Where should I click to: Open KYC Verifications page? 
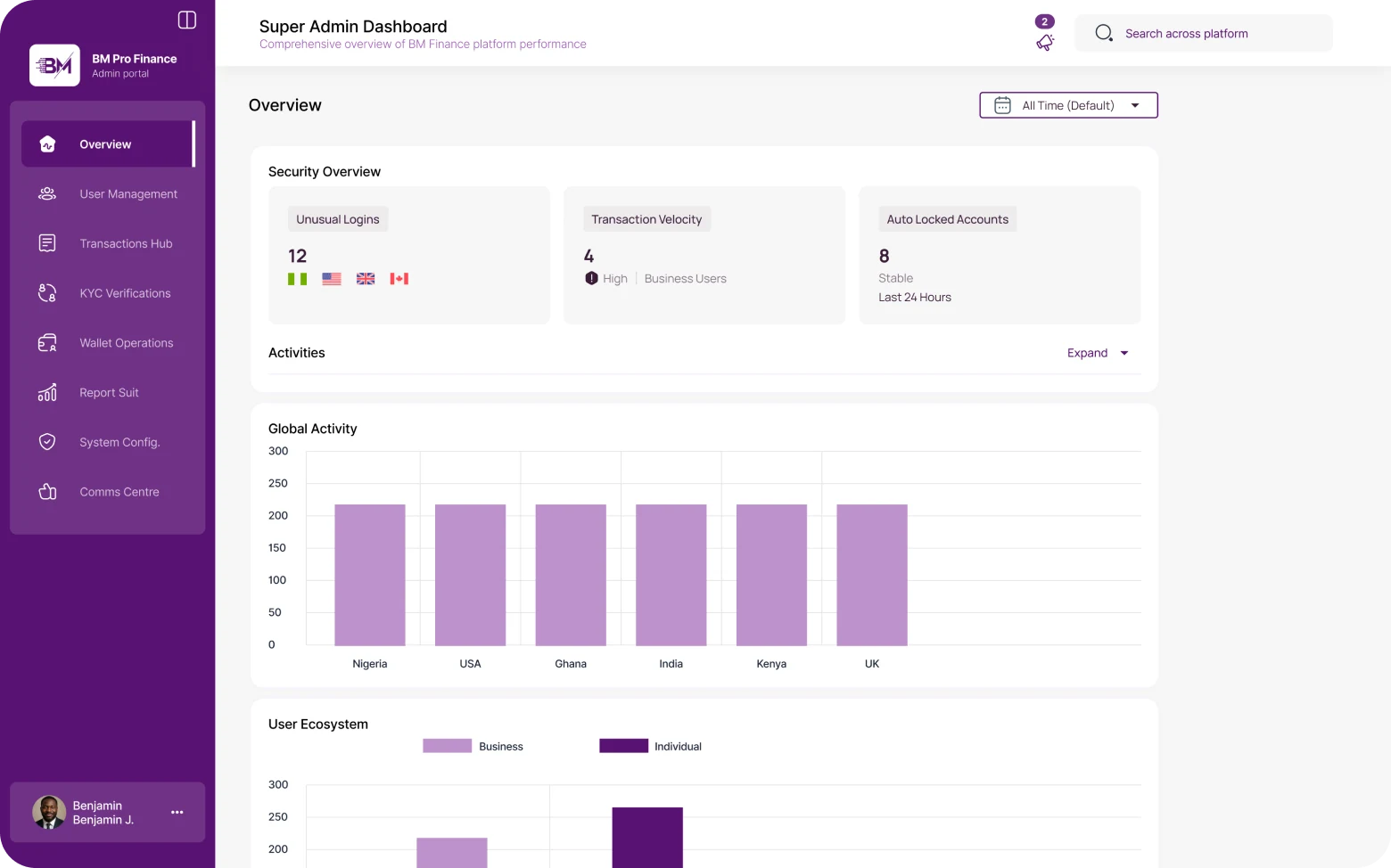108,293
